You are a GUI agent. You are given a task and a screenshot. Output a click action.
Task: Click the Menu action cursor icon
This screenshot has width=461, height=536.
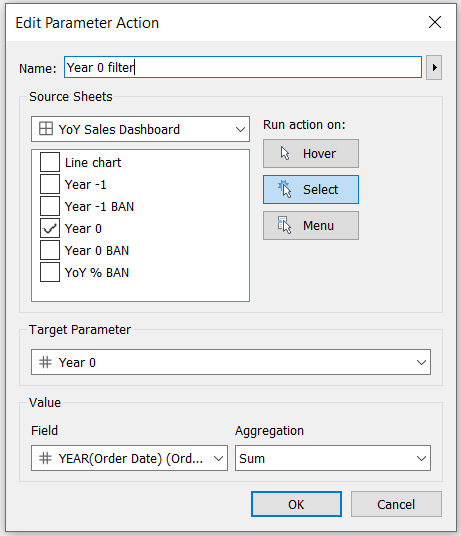tap(284, 225)
